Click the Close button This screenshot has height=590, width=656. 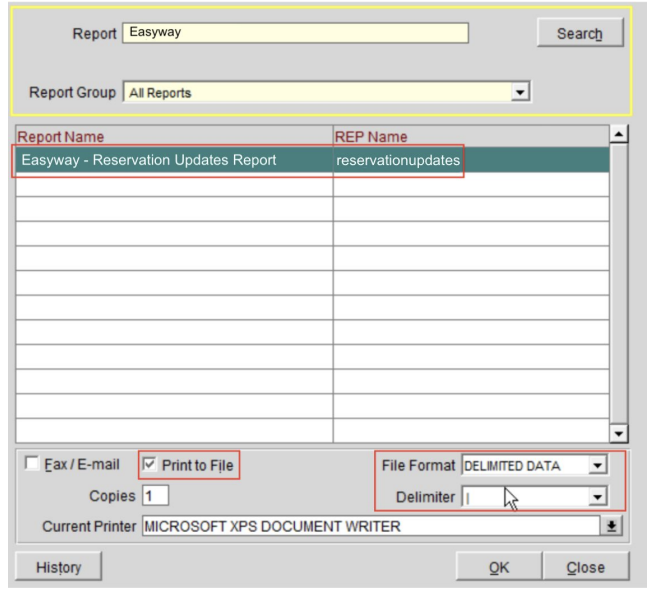coord(586,567)
